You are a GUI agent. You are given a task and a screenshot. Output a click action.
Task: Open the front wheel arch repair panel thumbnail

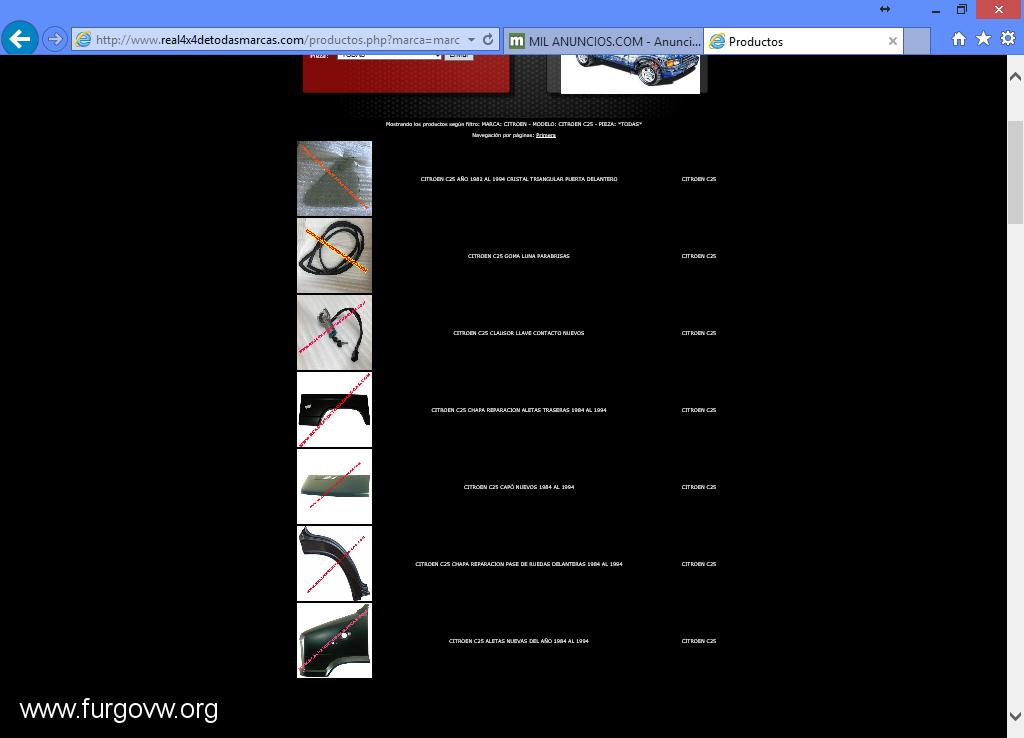pyautogui.click(x=334, y=564)
